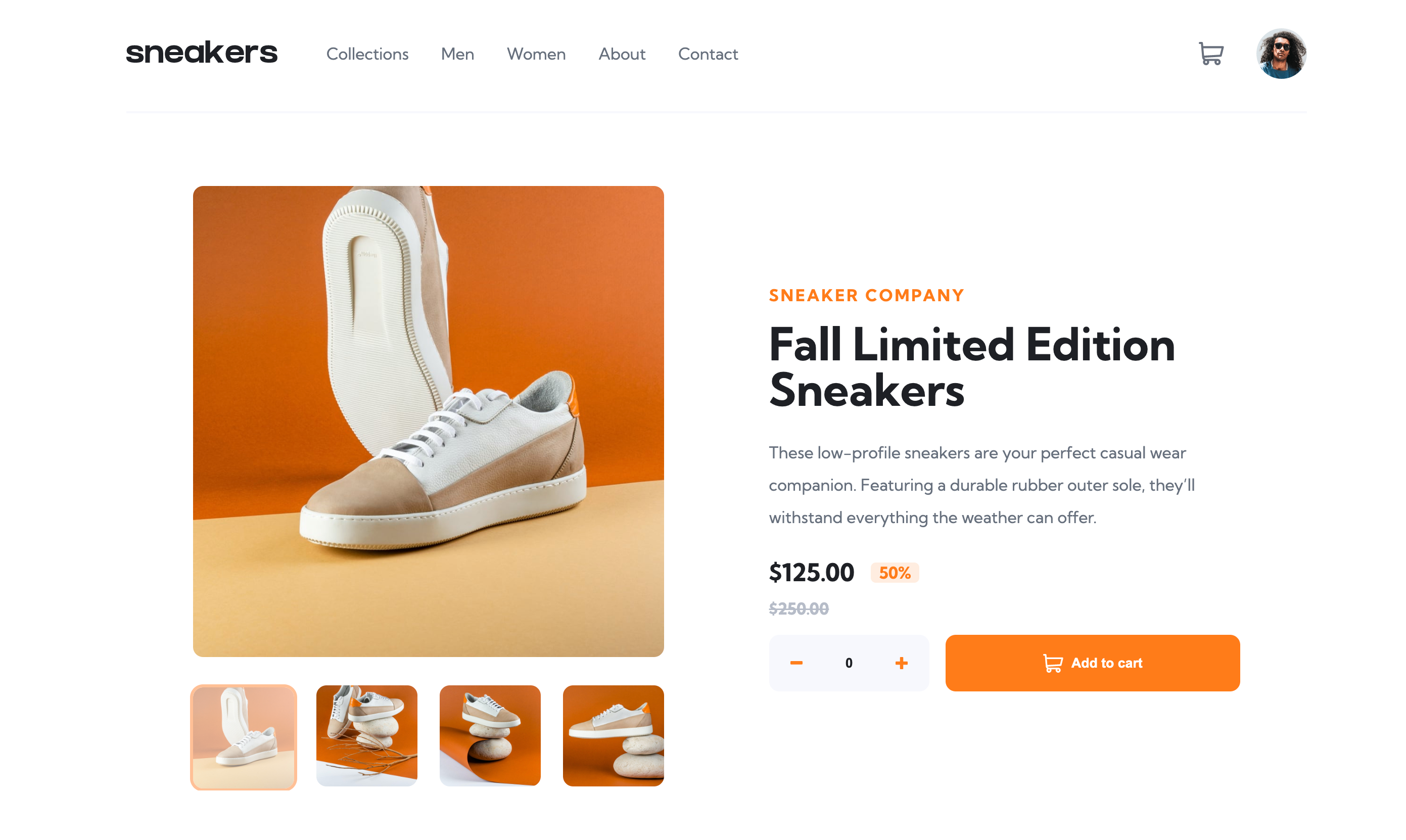Screen dimensions: 1406x840
Task: Select the first highlighted sneaker thumbnail
Action: coord(244,737)
